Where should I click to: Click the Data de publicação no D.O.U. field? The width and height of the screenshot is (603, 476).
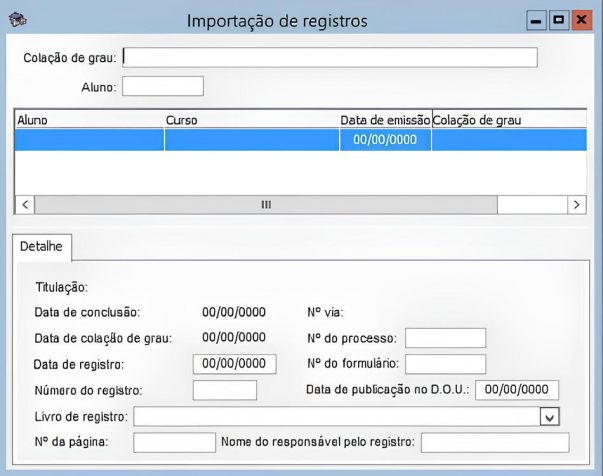tap(516, 390)
